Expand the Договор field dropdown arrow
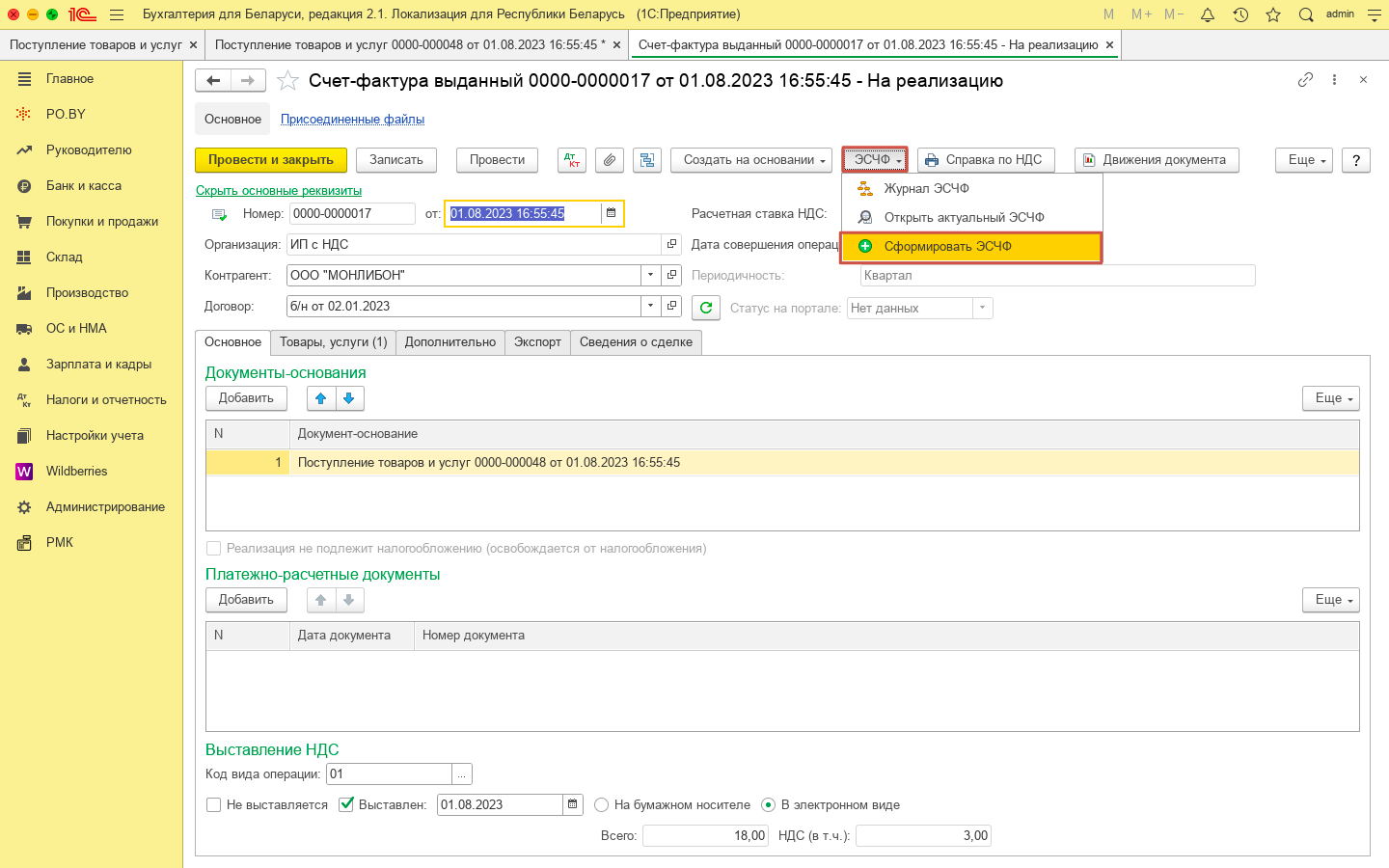The height and width of the screenshot is (868, 1389). pyautogui.click(x=651, y=306)
